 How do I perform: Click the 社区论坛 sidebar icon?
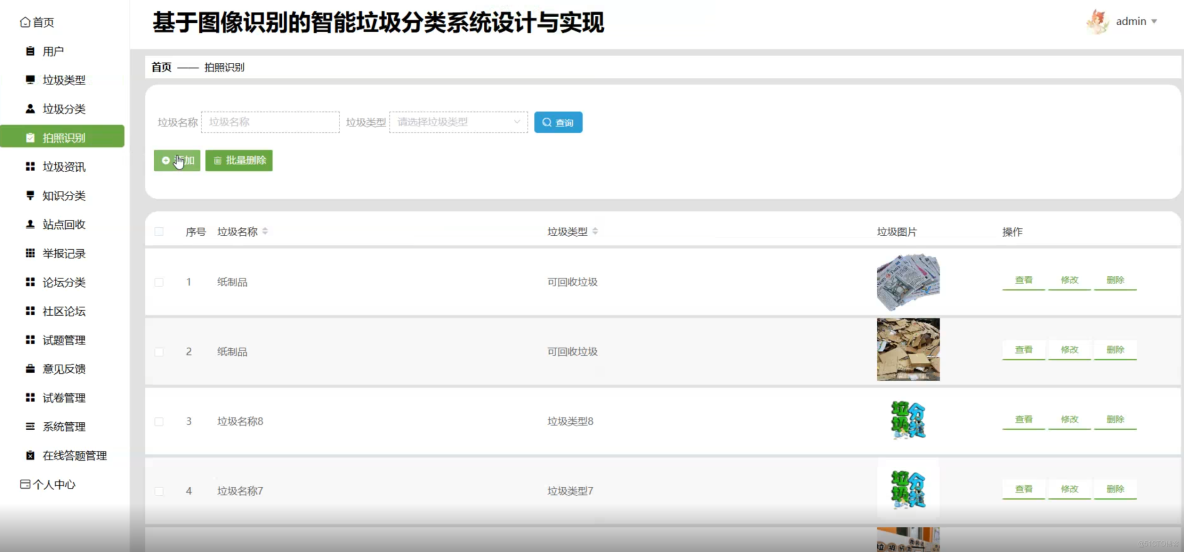pos(30,311)
